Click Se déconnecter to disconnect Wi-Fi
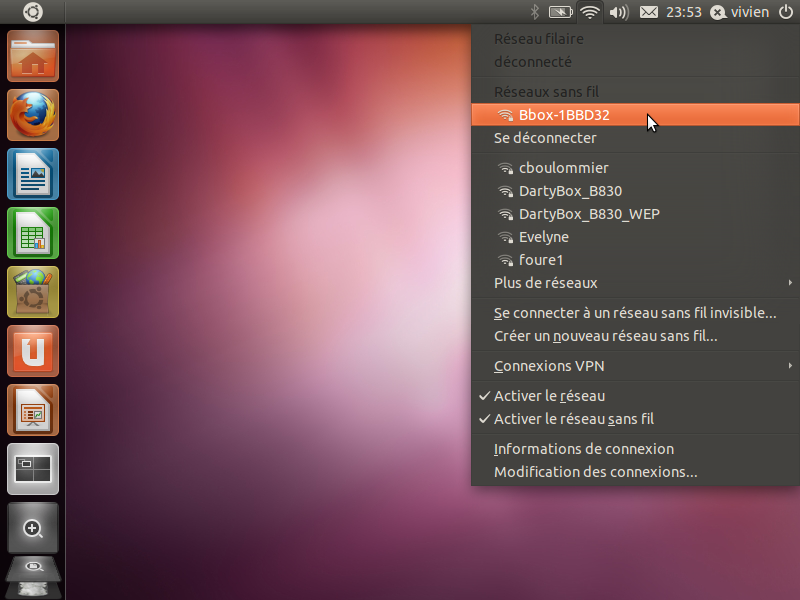The image size is (800, 600). click(635, 138)
